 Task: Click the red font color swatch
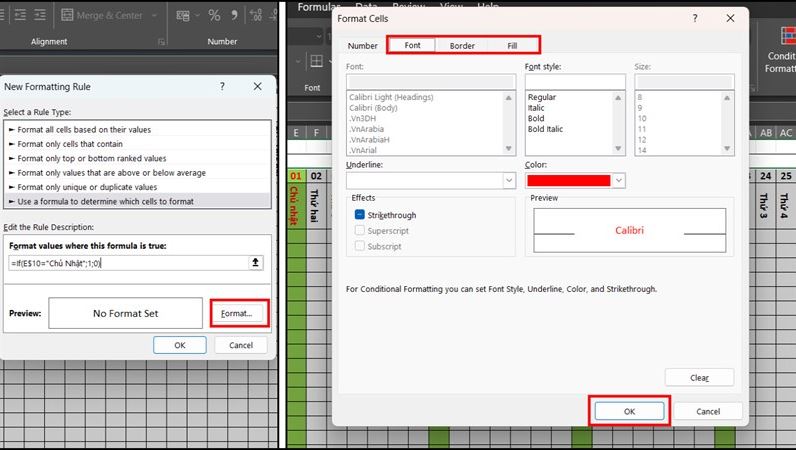[569, 180]
